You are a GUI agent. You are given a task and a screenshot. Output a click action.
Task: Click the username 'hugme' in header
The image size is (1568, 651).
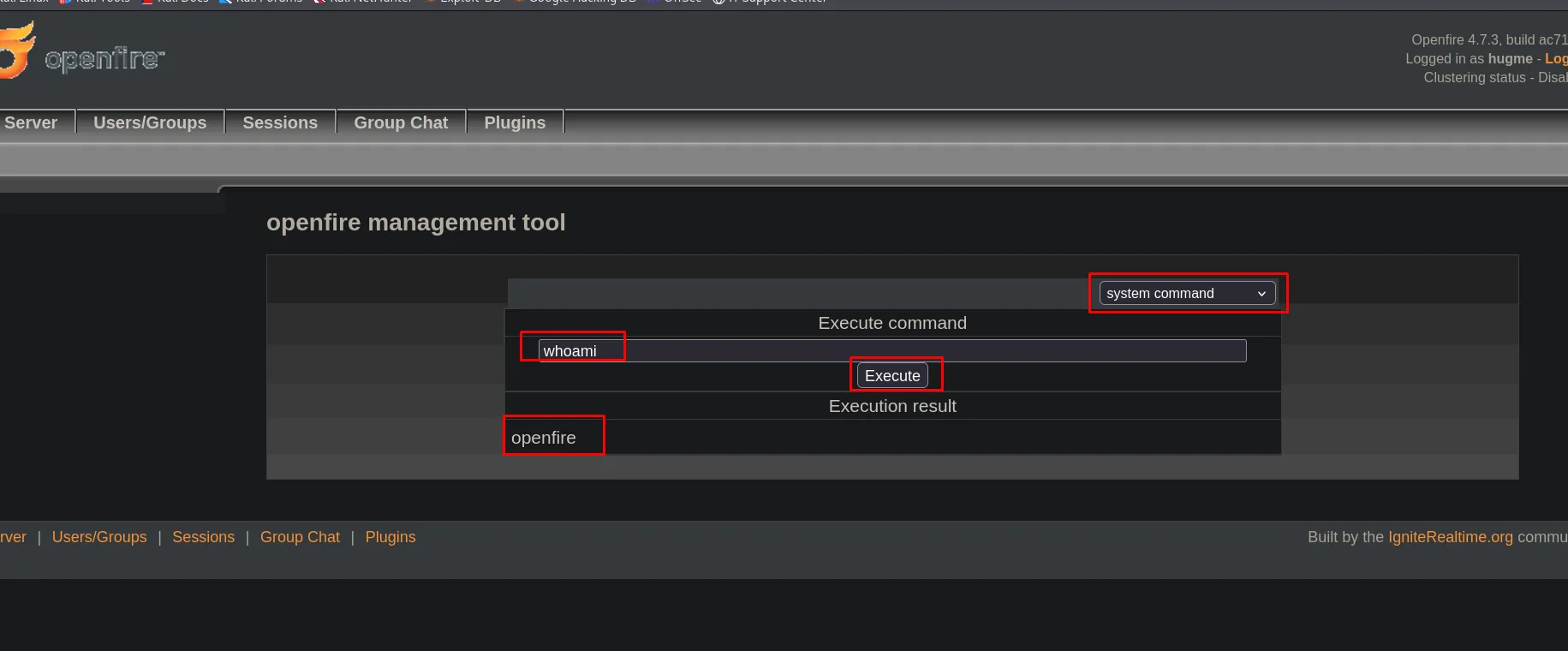(x=1511, y=58)
